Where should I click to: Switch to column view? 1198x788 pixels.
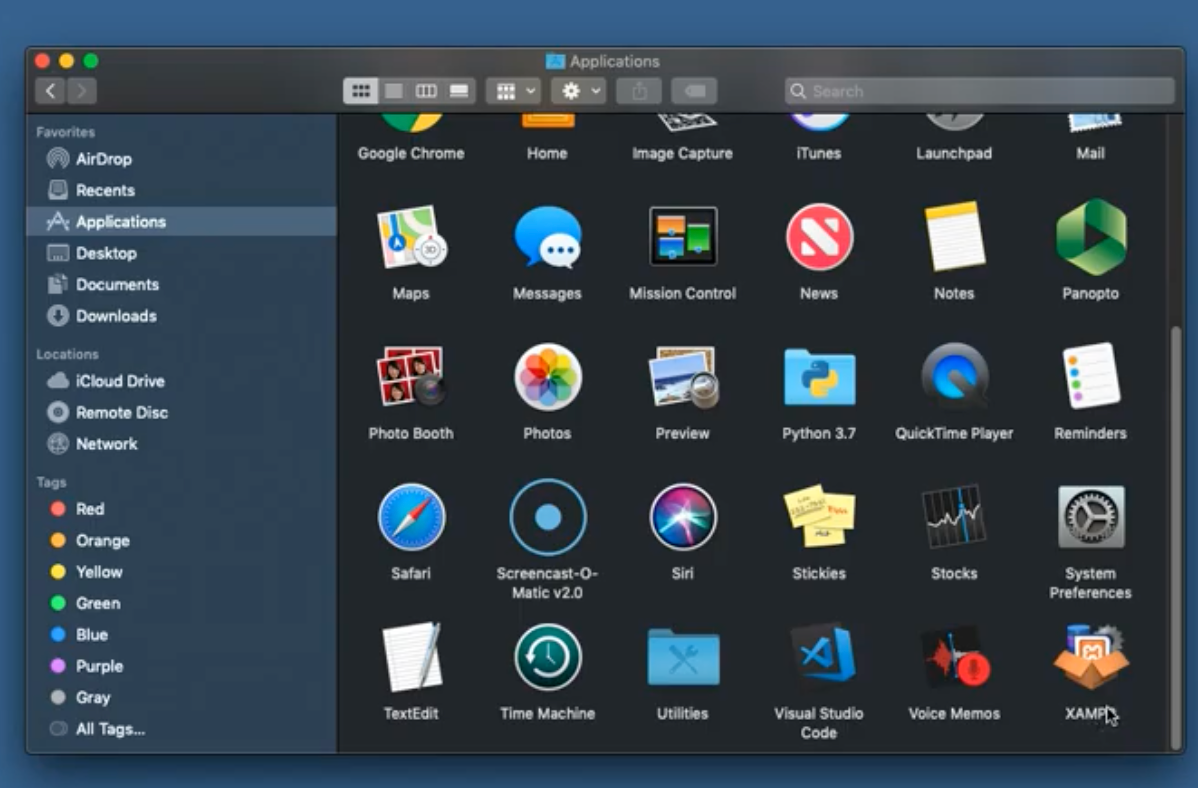[x=426, y=92]
